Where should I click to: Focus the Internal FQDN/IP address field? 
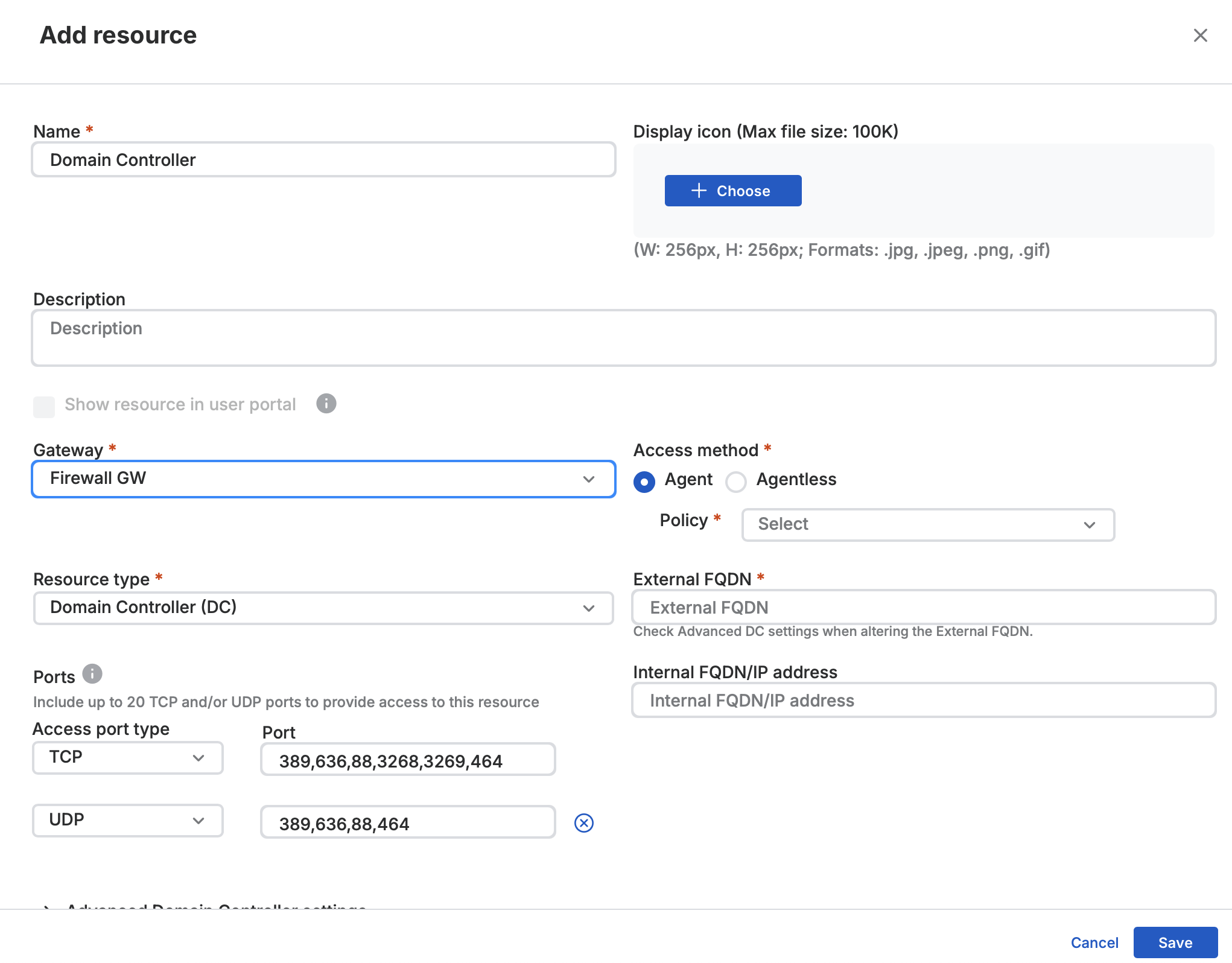pos(923,701)
